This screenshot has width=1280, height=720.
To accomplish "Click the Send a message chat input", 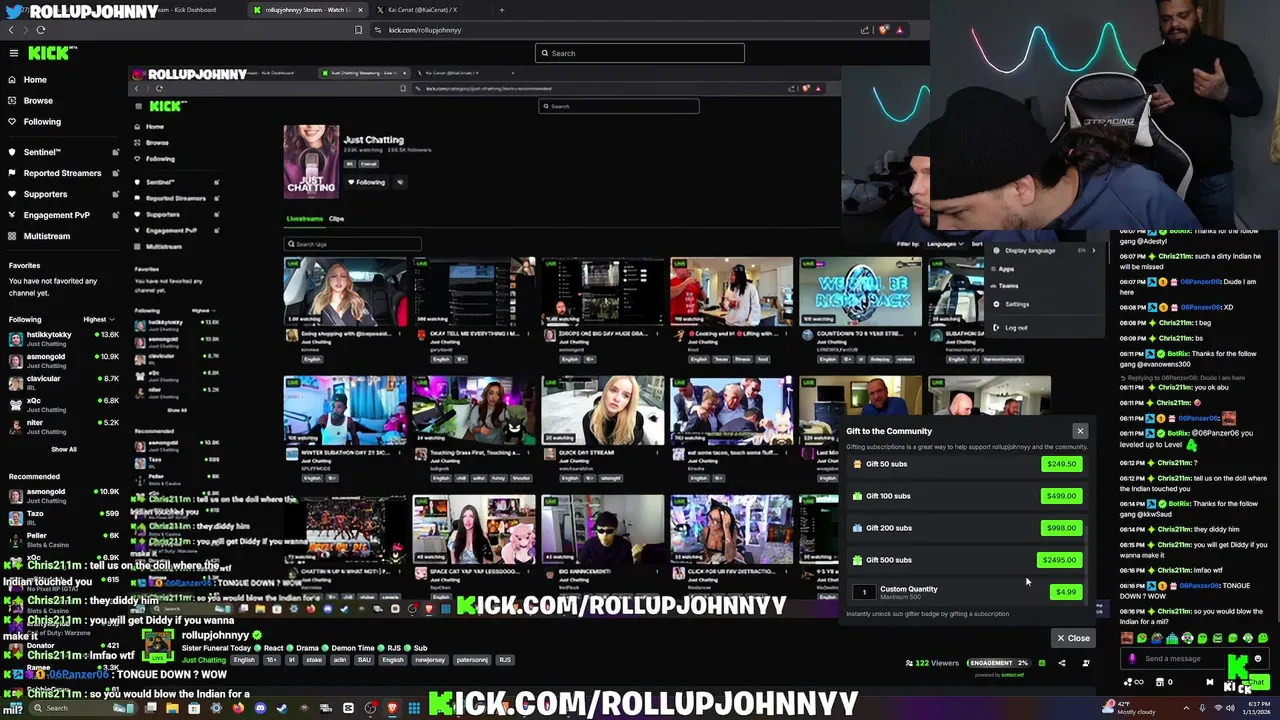I will (x=1193, y=659).
